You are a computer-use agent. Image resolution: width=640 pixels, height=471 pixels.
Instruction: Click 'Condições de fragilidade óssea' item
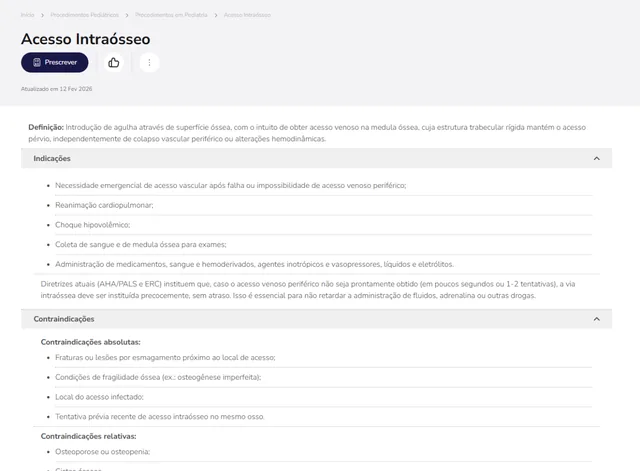(x=158, y=377)
